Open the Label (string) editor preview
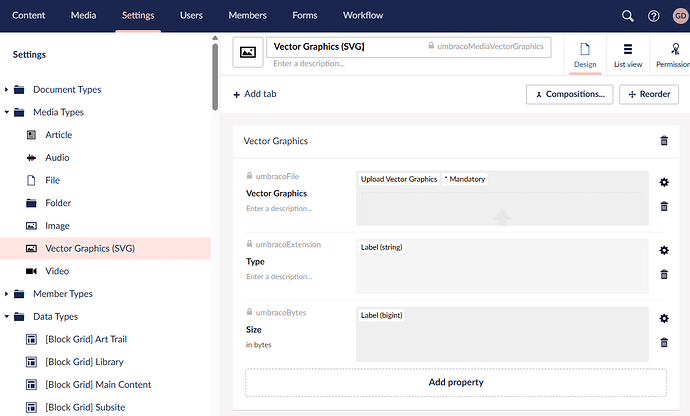The width and height of the screenshot is (690, 416). click(x=502, y=266)
